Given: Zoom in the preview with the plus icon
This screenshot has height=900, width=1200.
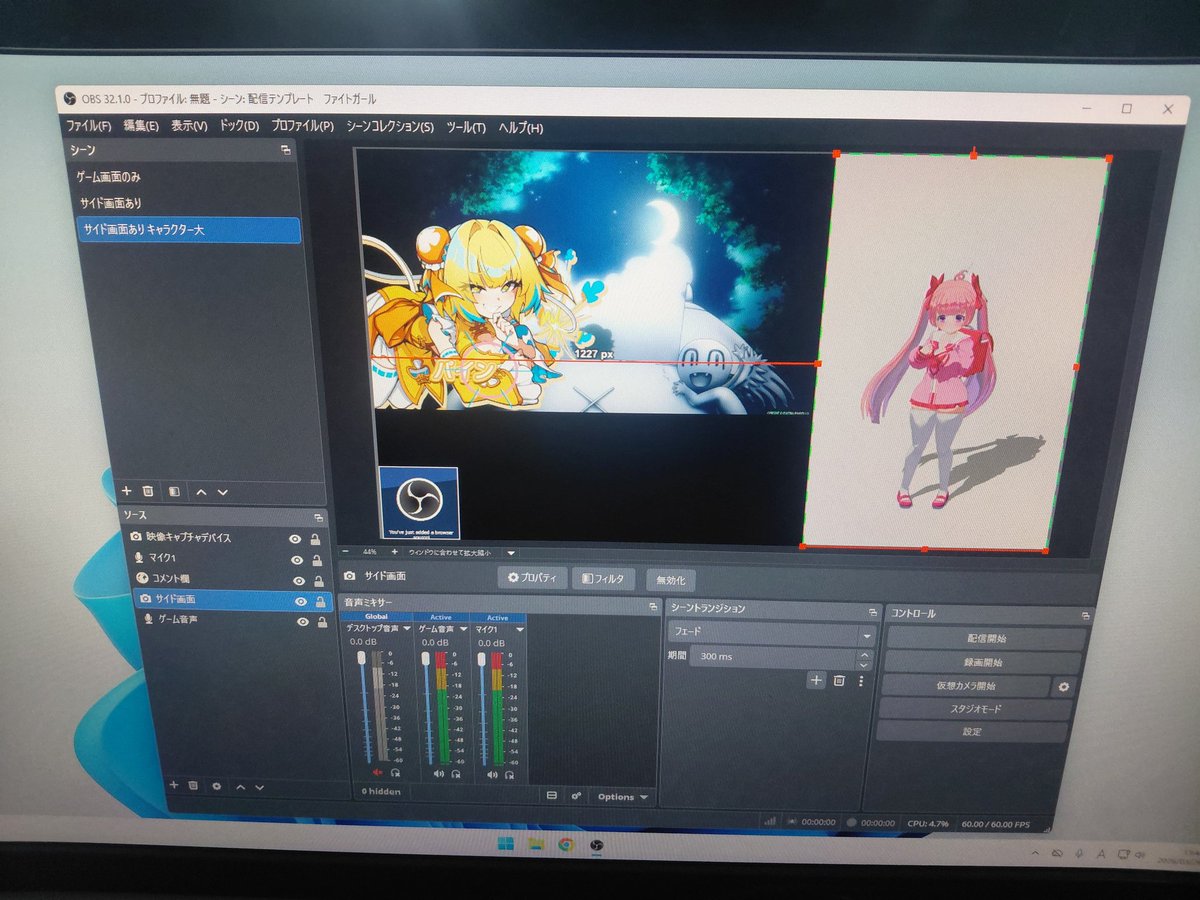Looking at the screenshot, I should point(394,551).
